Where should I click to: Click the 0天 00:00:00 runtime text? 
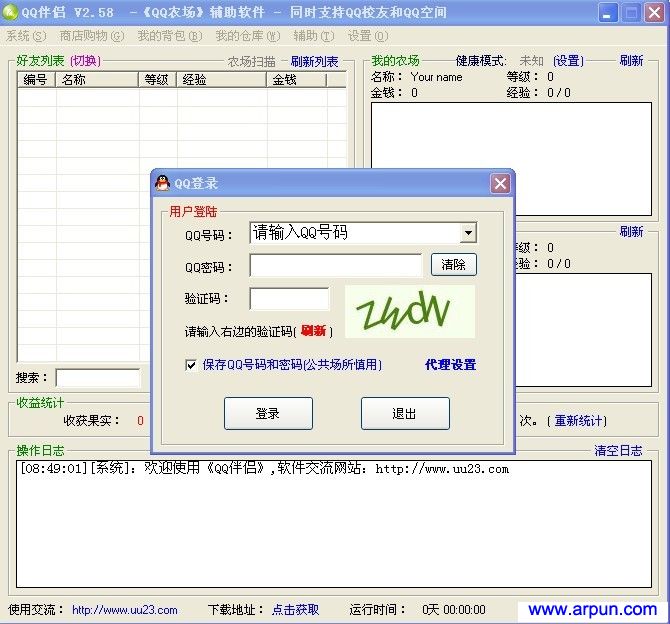454,609
